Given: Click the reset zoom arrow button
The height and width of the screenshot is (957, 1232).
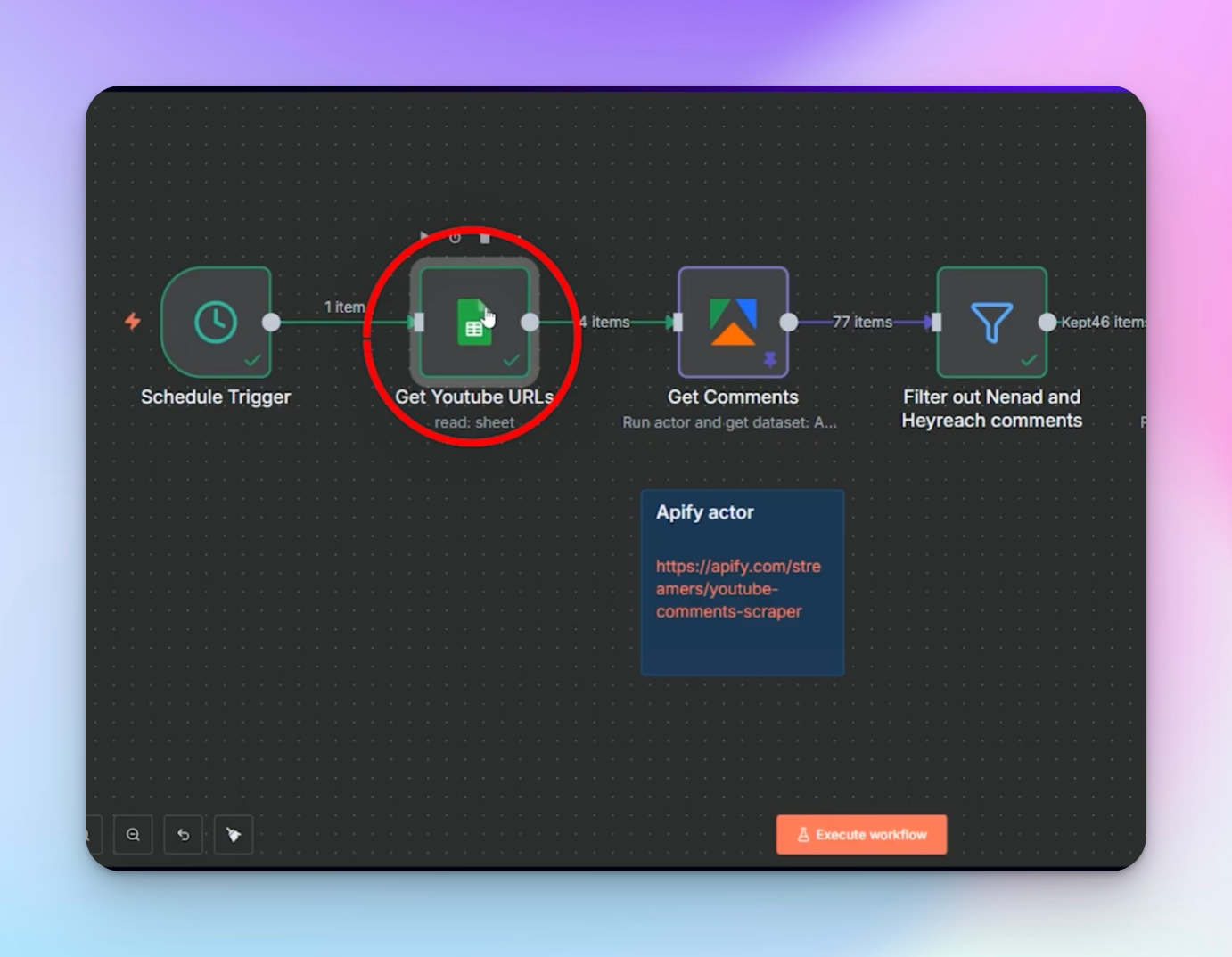Looking at the screenshot, I should [x=184, y=835].
